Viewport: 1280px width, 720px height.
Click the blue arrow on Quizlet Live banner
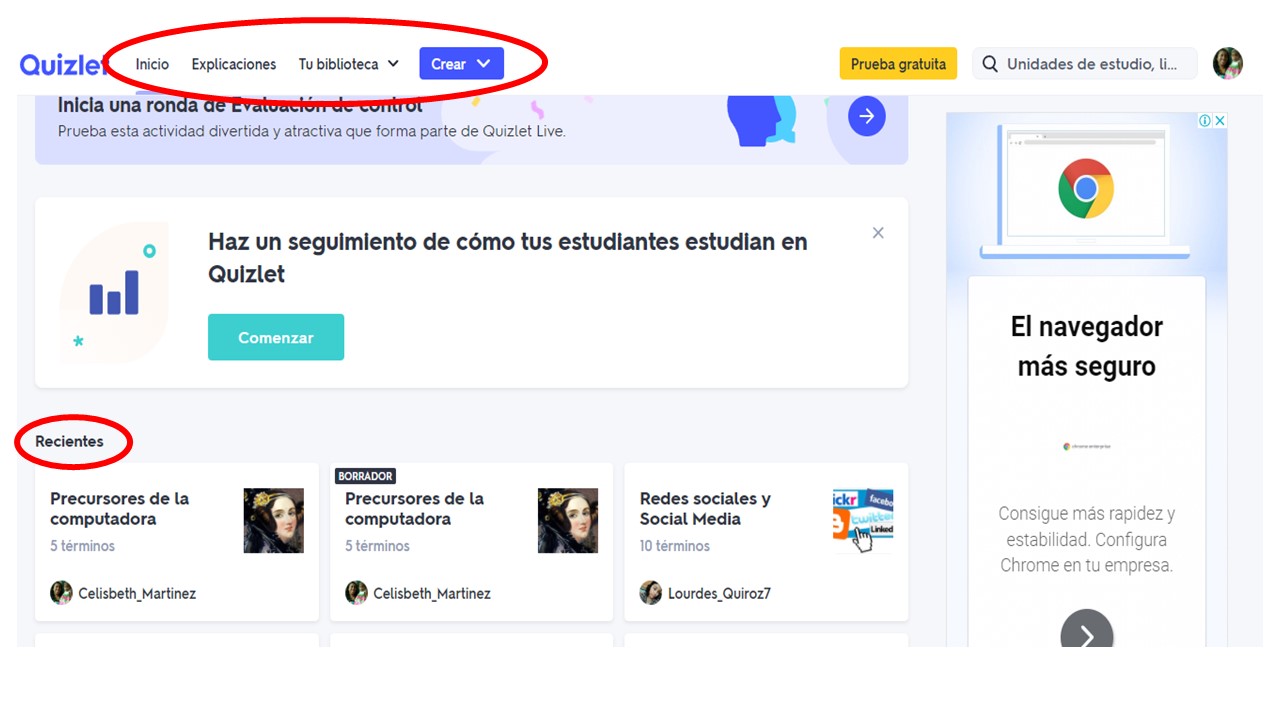867,117
